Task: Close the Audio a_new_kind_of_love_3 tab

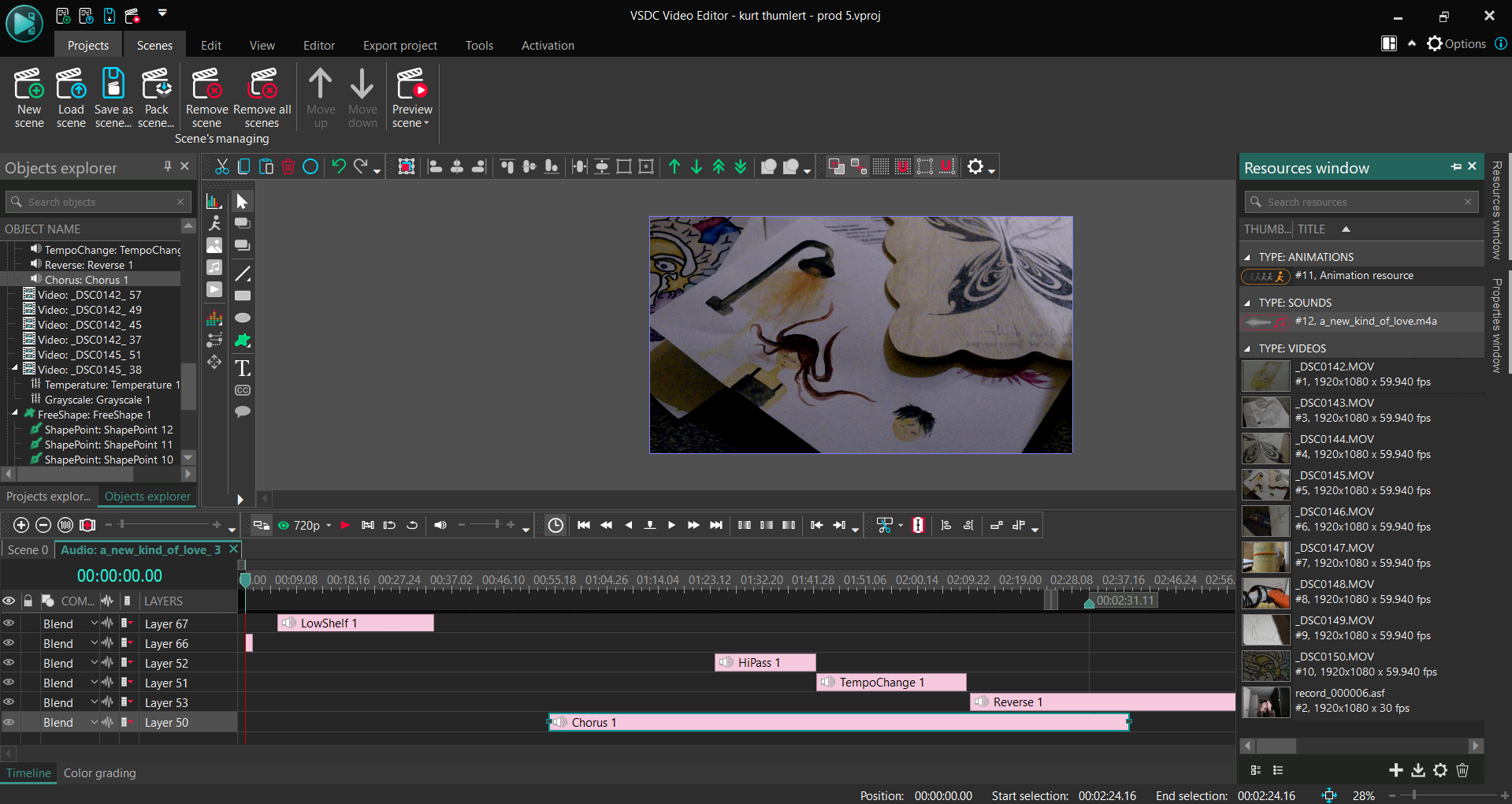Action: [x=233, y=549]
